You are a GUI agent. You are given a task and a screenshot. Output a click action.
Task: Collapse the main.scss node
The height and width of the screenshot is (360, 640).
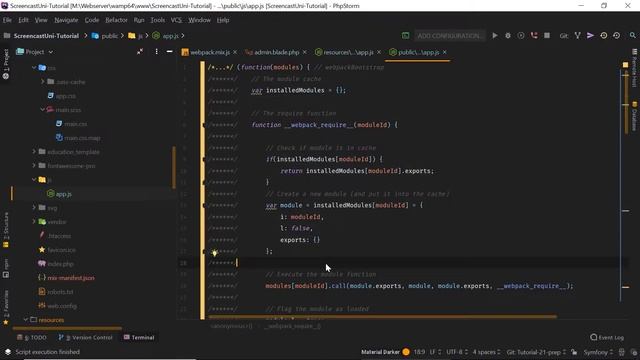[42, 109]
